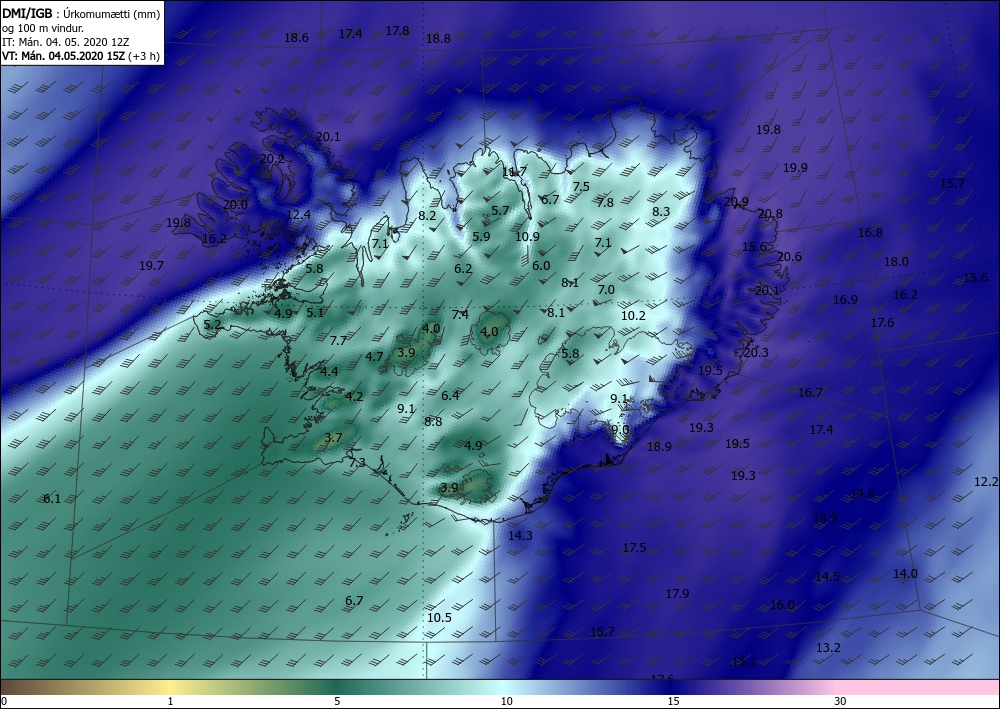This screenshot has height=709, width=1000.
Task: Click the map value '19.7'
Action: point(151,266)
